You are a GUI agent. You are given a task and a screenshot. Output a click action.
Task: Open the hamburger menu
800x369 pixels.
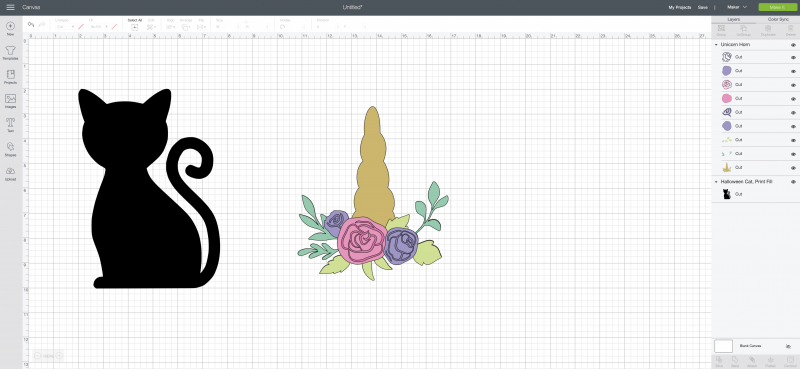coord(10,7)
